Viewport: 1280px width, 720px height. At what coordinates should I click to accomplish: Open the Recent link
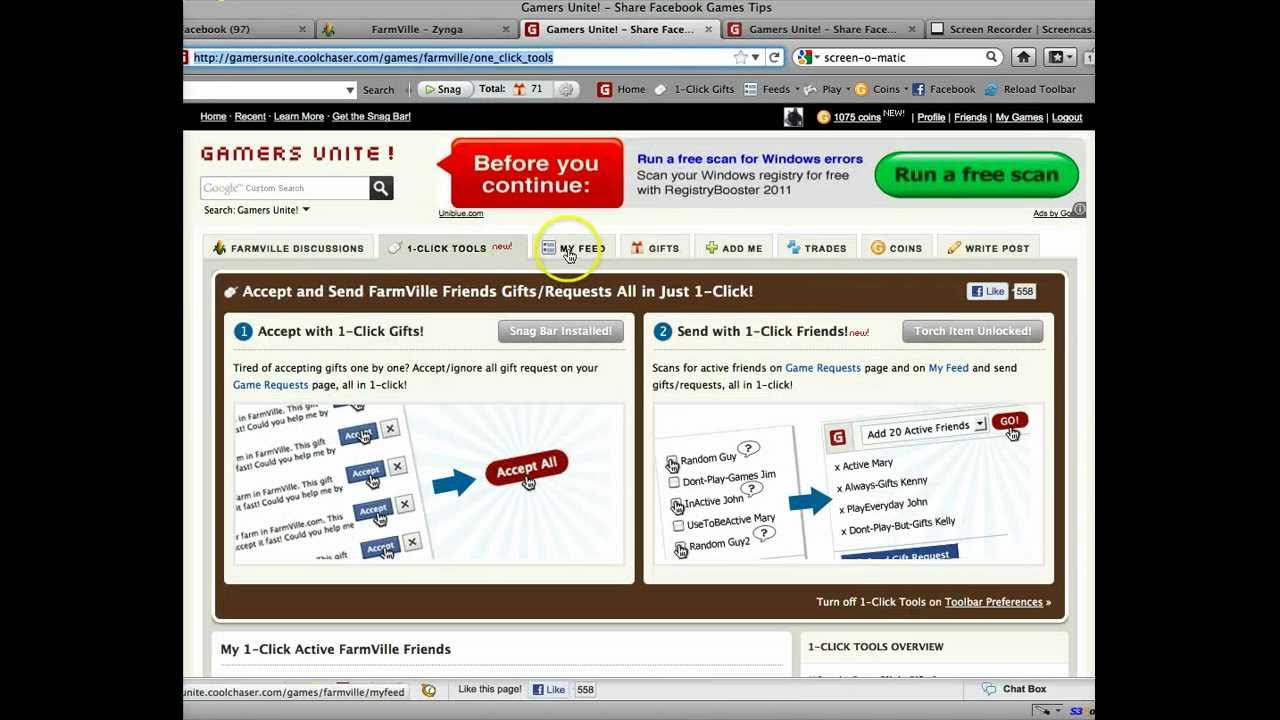pyautogui.click(x=250, y=117)
